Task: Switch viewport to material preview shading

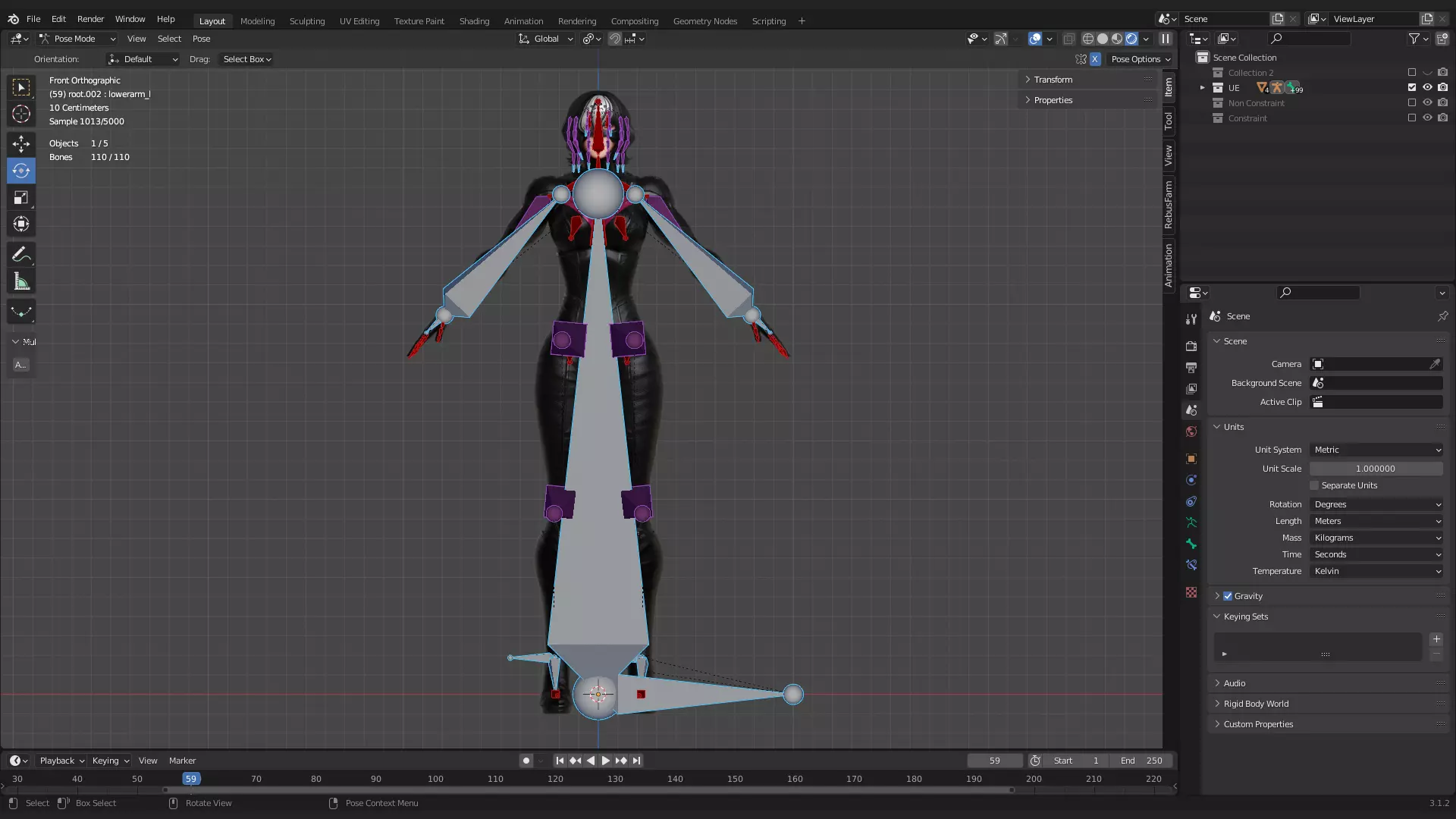Action: coord(1117,39)
